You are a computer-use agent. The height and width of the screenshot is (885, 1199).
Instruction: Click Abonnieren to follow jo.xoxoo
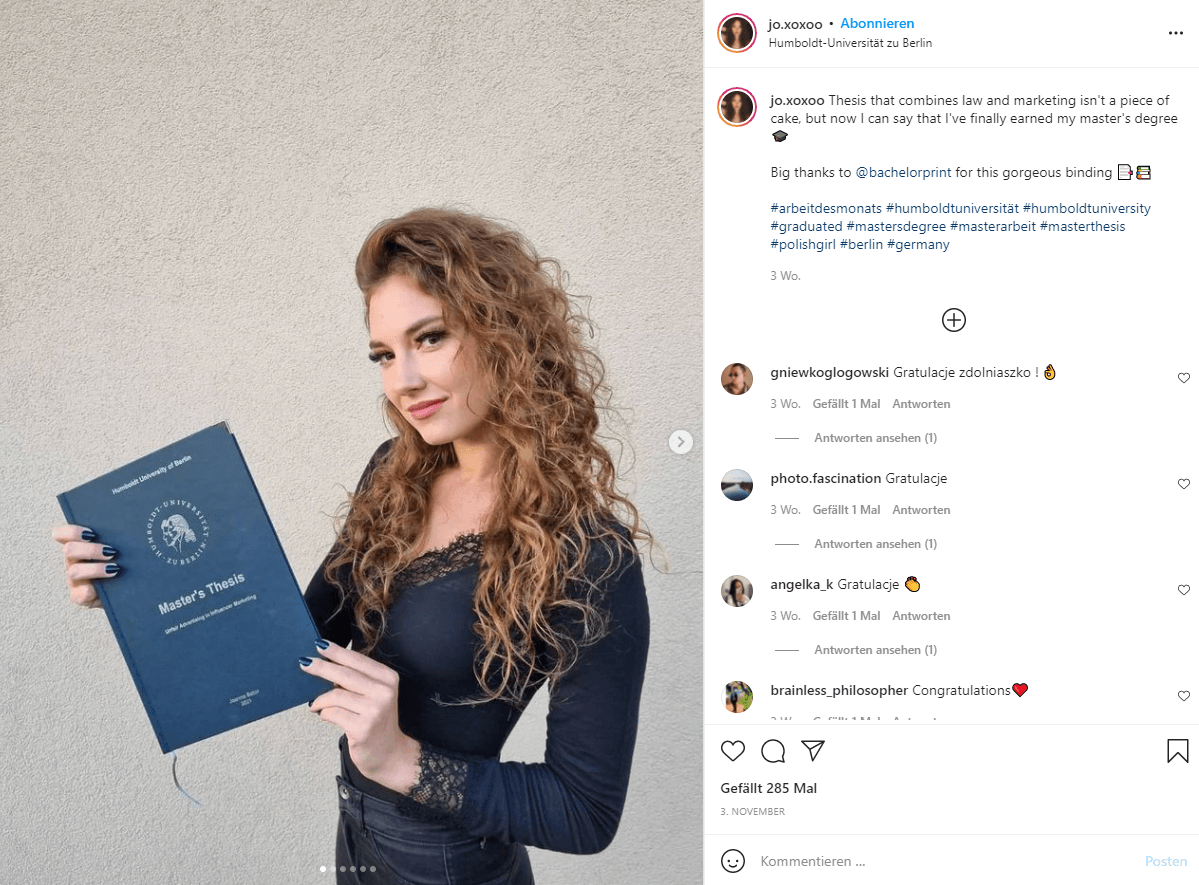877,24
